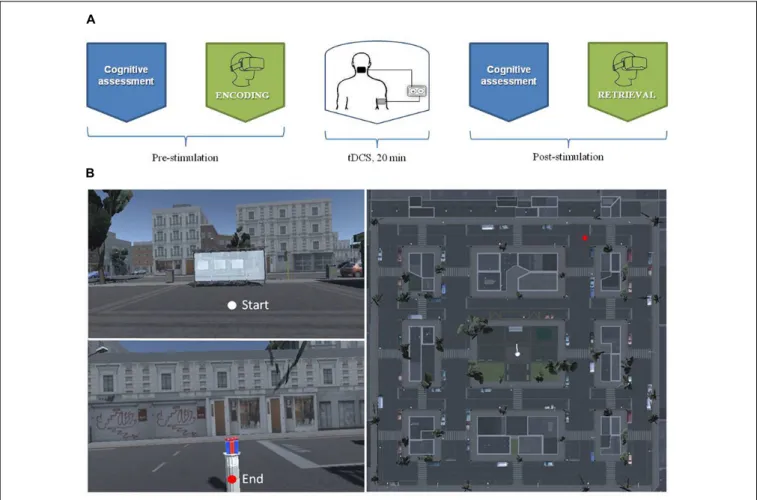The height and width of the screenshot is (500, 757).
Task: Click the tDCS stimulation torso diagram
Action: (x=377, y=82)
